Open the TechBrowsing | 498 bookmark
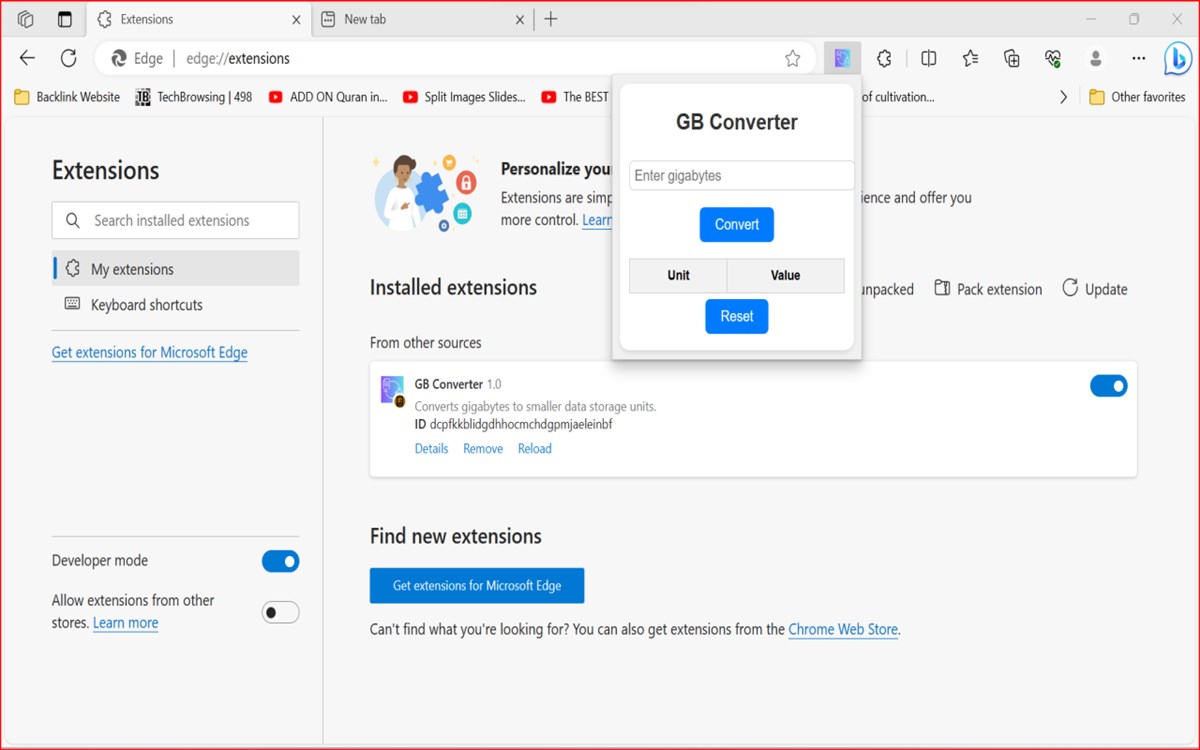 [x=194, y=97]
